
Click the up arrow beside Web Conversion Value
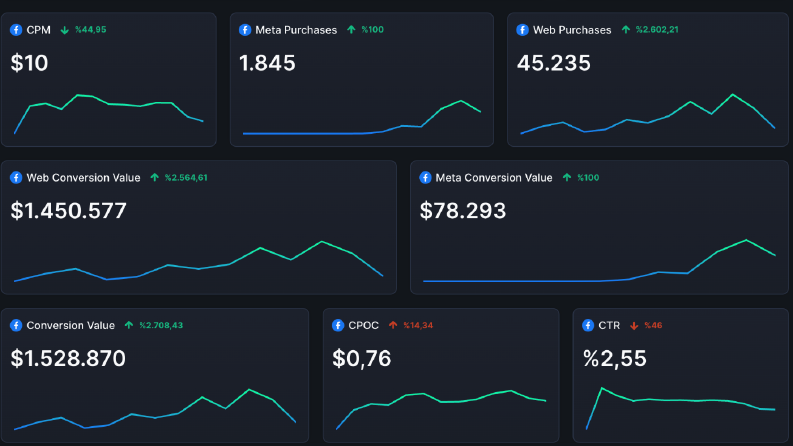pos(154,177)
